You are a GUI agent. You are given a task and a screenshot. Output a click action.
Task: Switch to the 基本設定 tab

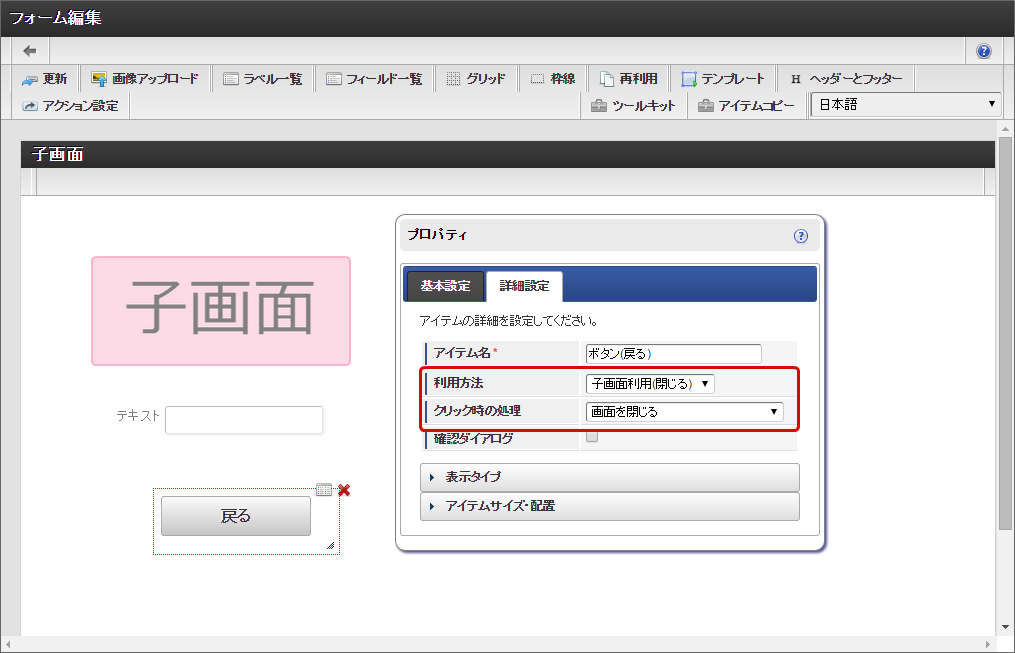point(445,286)
